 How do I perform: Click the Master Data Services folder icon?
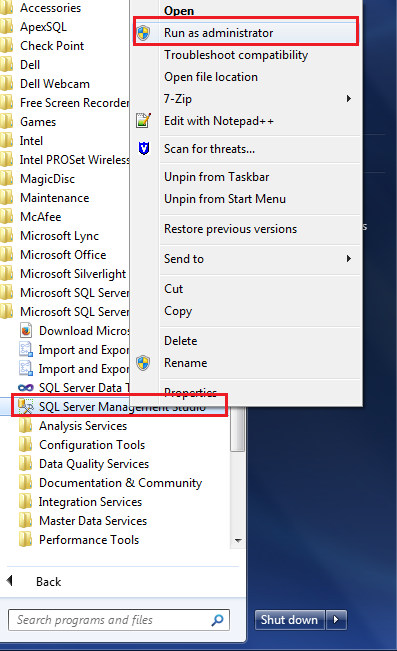[26, 521]
